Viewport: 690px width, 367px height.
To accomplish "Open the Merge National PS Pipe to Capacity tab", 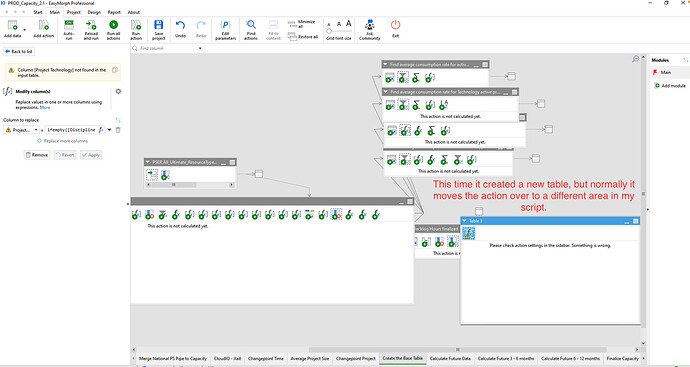I will (173, 359).
